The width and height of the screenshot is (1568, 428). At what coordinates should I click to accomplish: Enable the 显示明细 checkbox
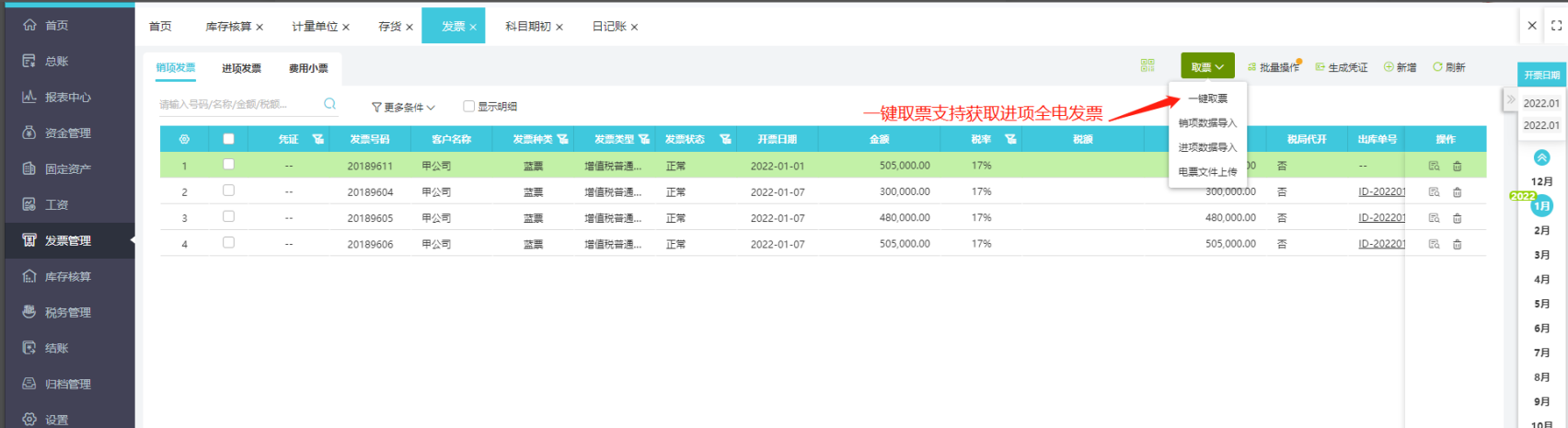click(x=468, y=107)
